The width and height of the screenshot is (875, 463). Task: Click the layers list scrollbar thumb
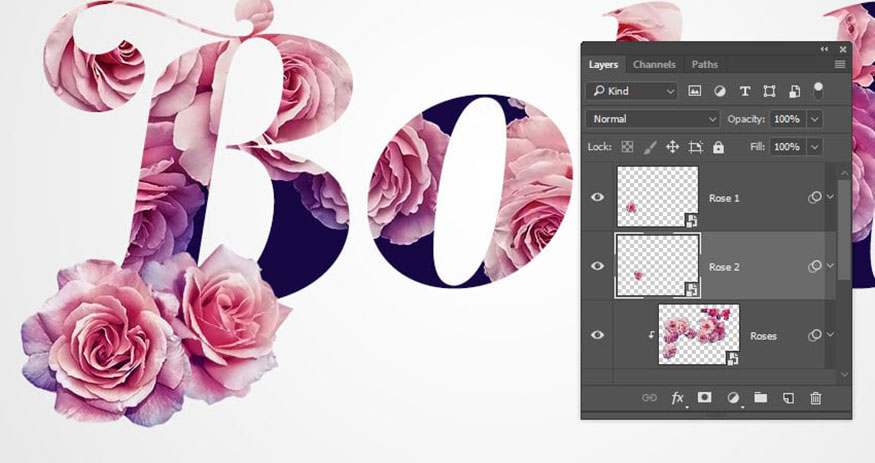pyautogui.click(x=844, y=230)
